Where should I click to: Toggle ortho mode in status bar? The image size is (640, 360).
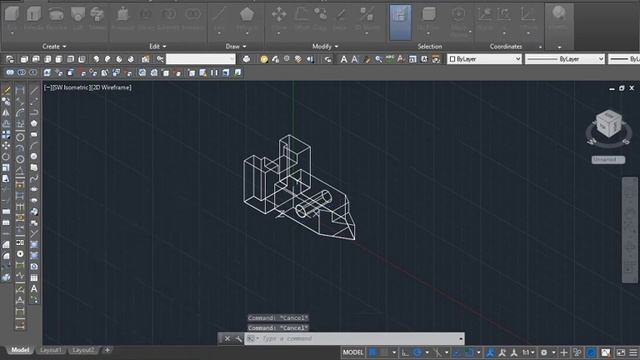click(x=405, y=352)
